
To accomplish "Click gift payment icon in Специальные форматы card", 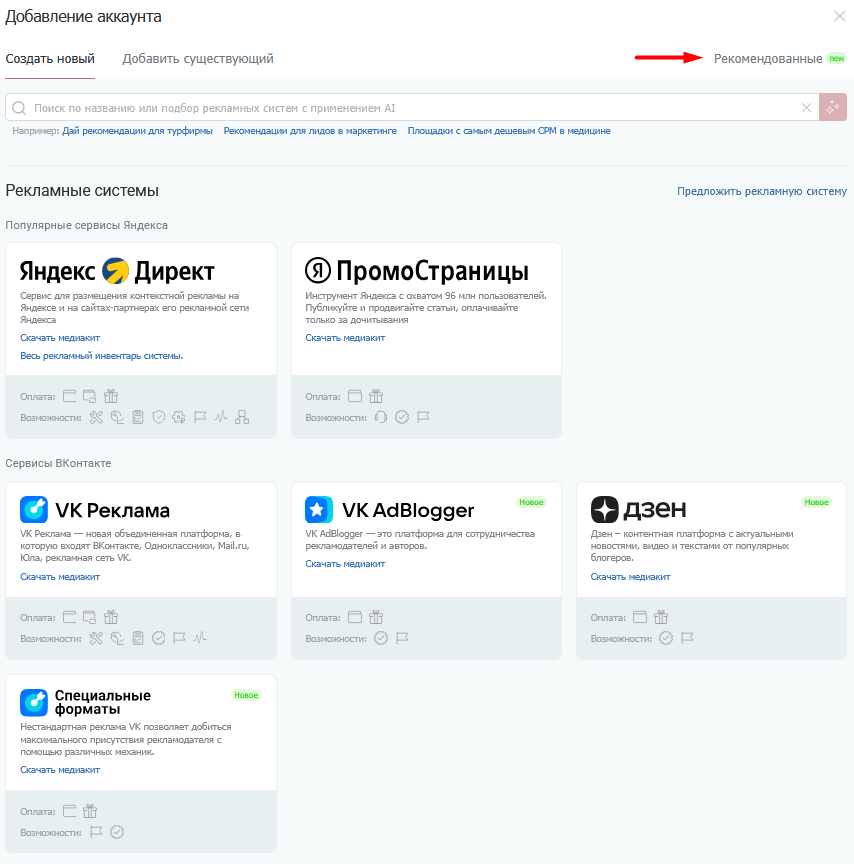I will click(x=90, y=811).
